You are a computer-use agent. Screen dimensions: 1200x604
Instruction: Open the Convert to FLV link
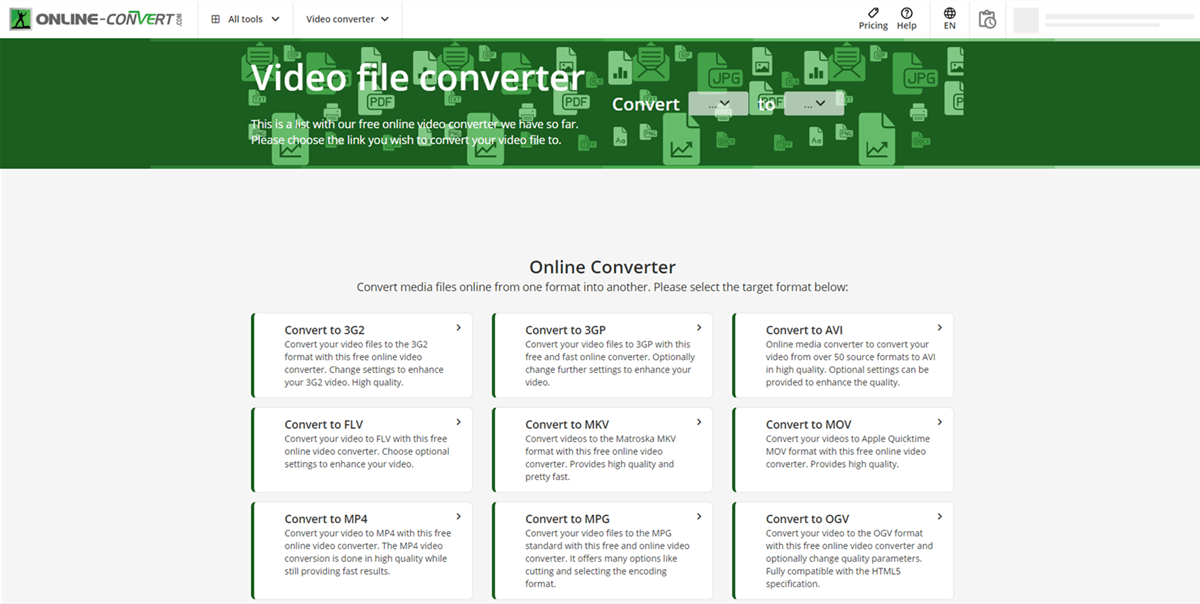click(x=324, y=425)
